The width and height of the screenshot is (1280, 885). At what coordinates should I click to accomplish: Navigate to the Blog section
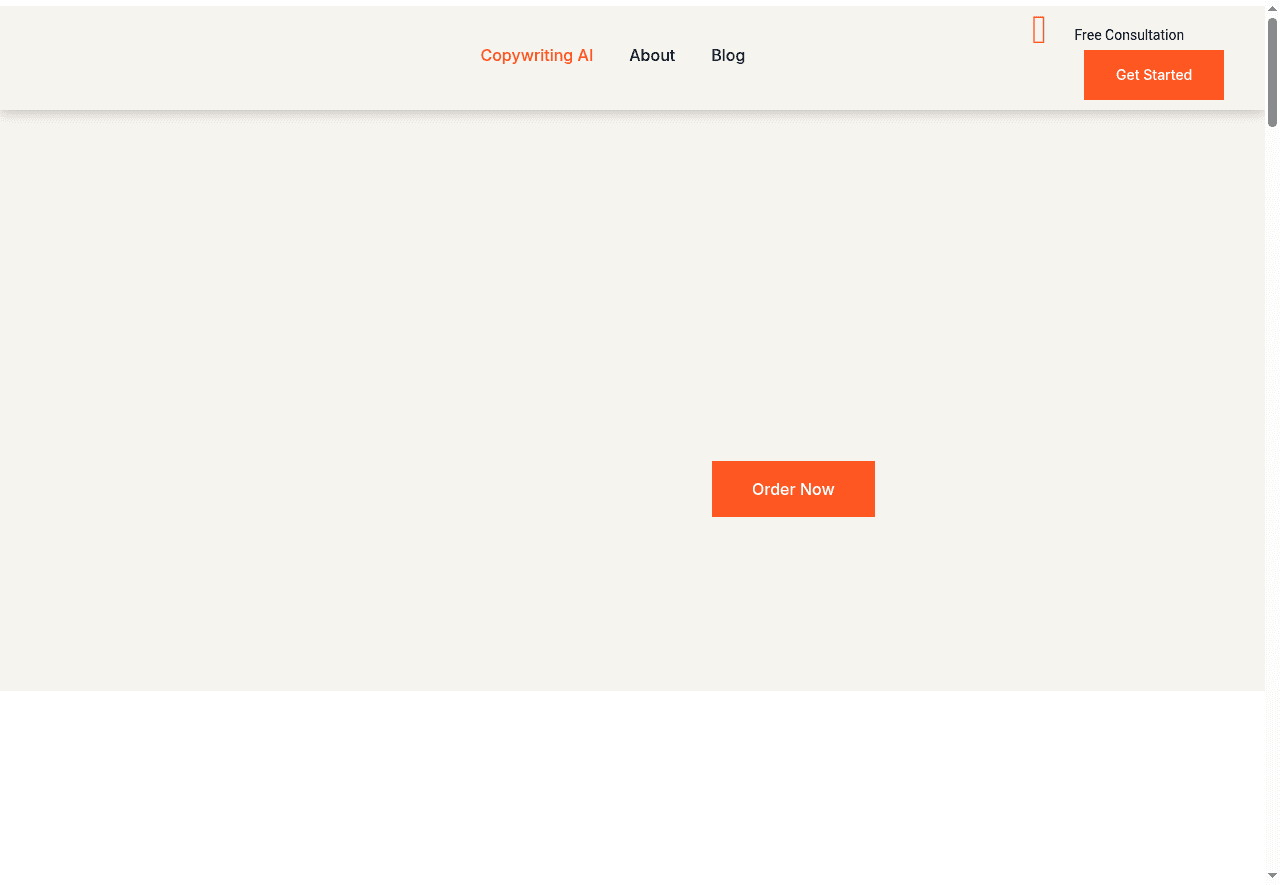(x=727, y=55)
